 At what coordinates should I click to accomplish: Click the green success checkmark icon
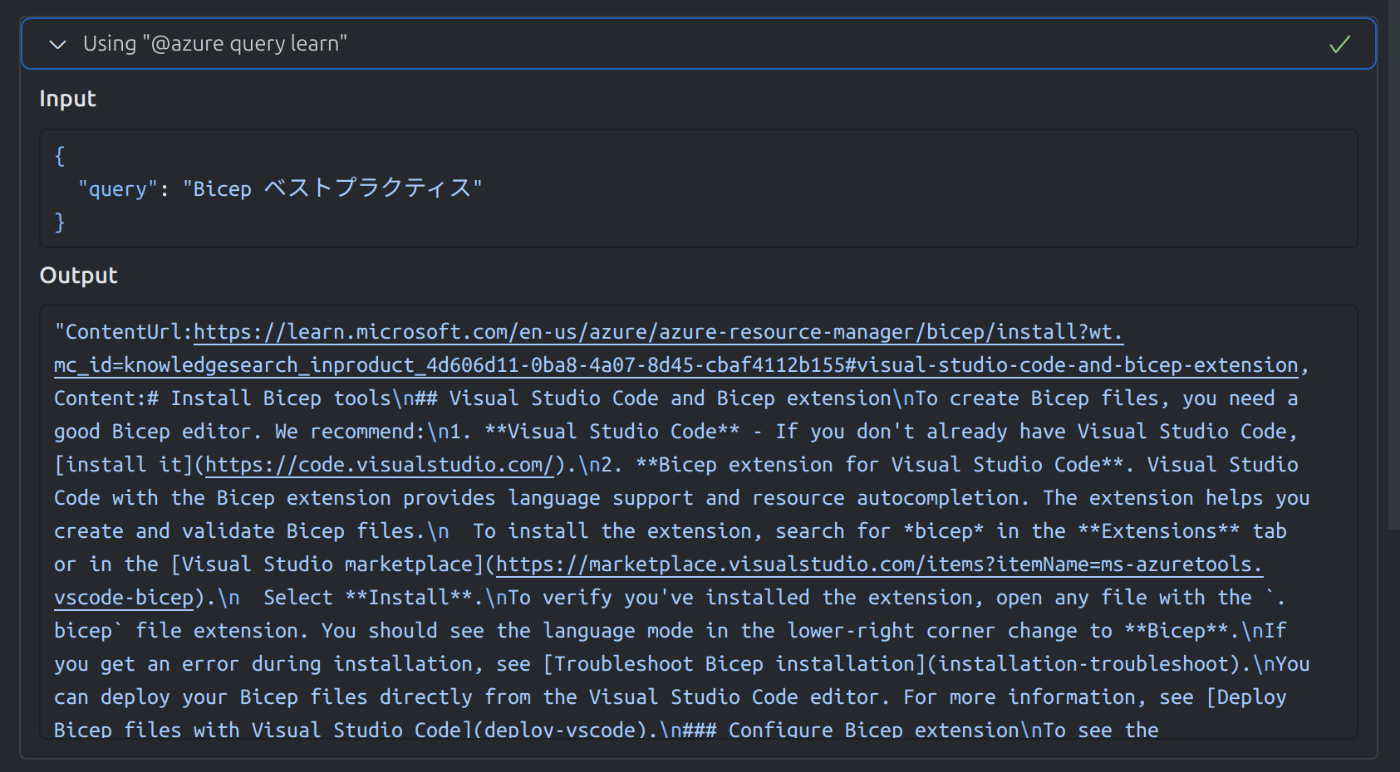pos(1339,44)
